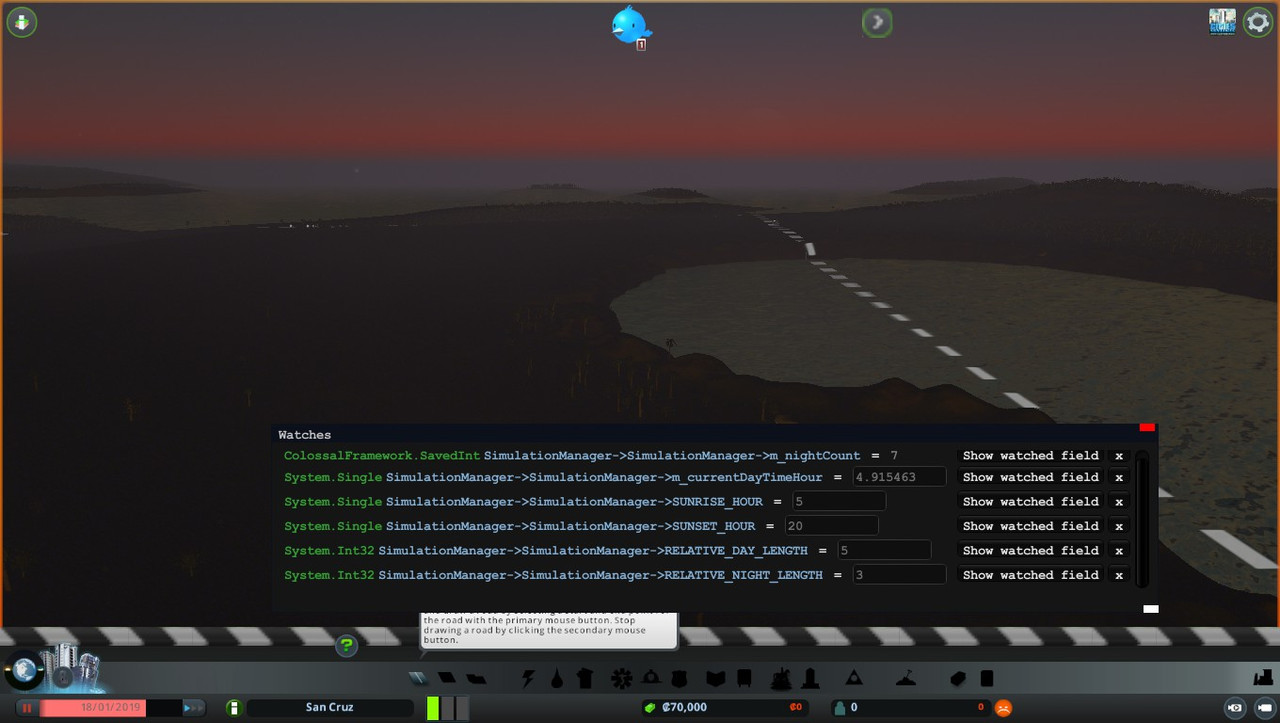Pause or resume the simulation
1280x723 pixels.
(x=28, y=708)
